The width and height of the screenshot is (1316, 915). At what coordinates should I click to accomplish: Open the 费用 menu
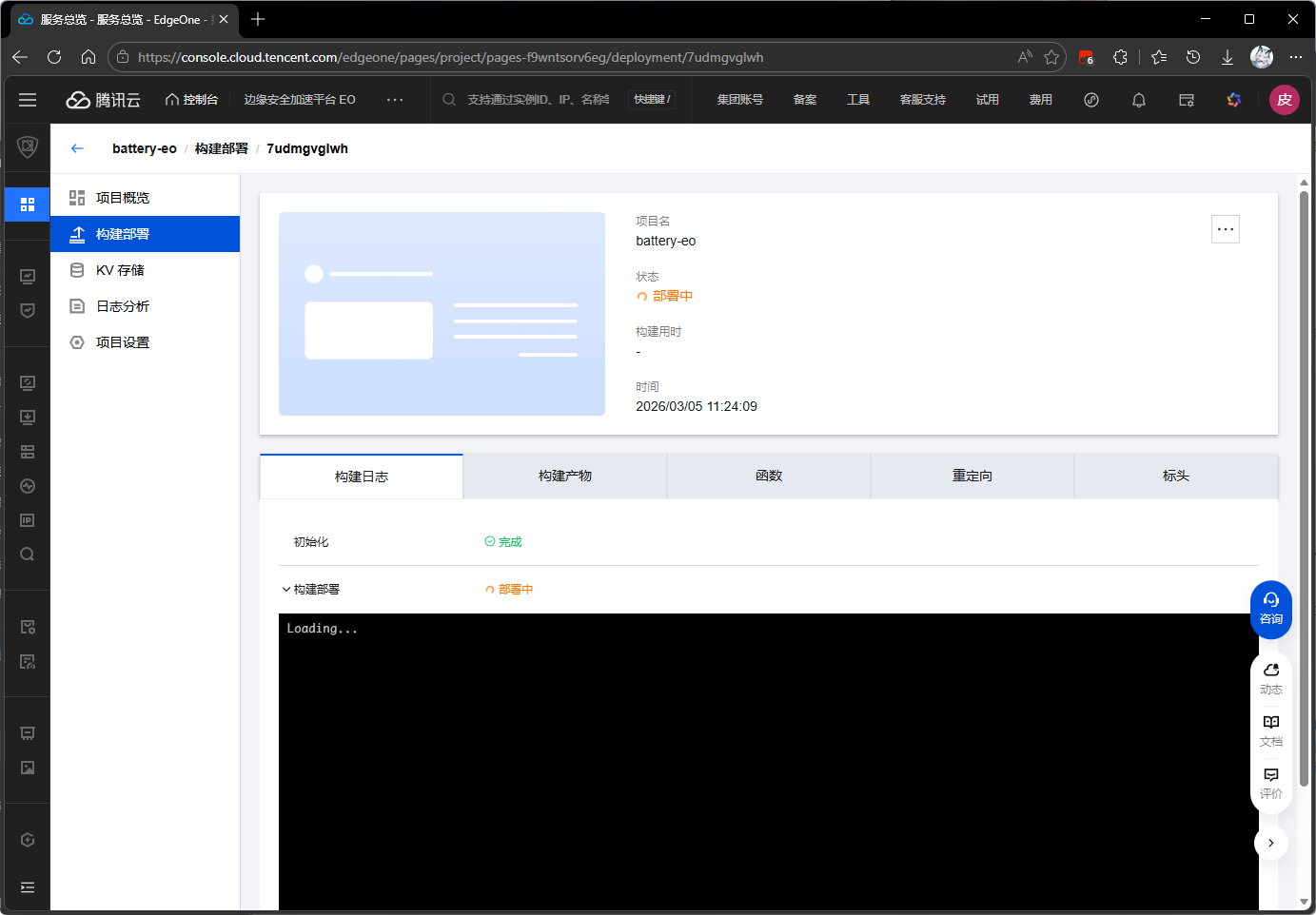[1040, 100]
